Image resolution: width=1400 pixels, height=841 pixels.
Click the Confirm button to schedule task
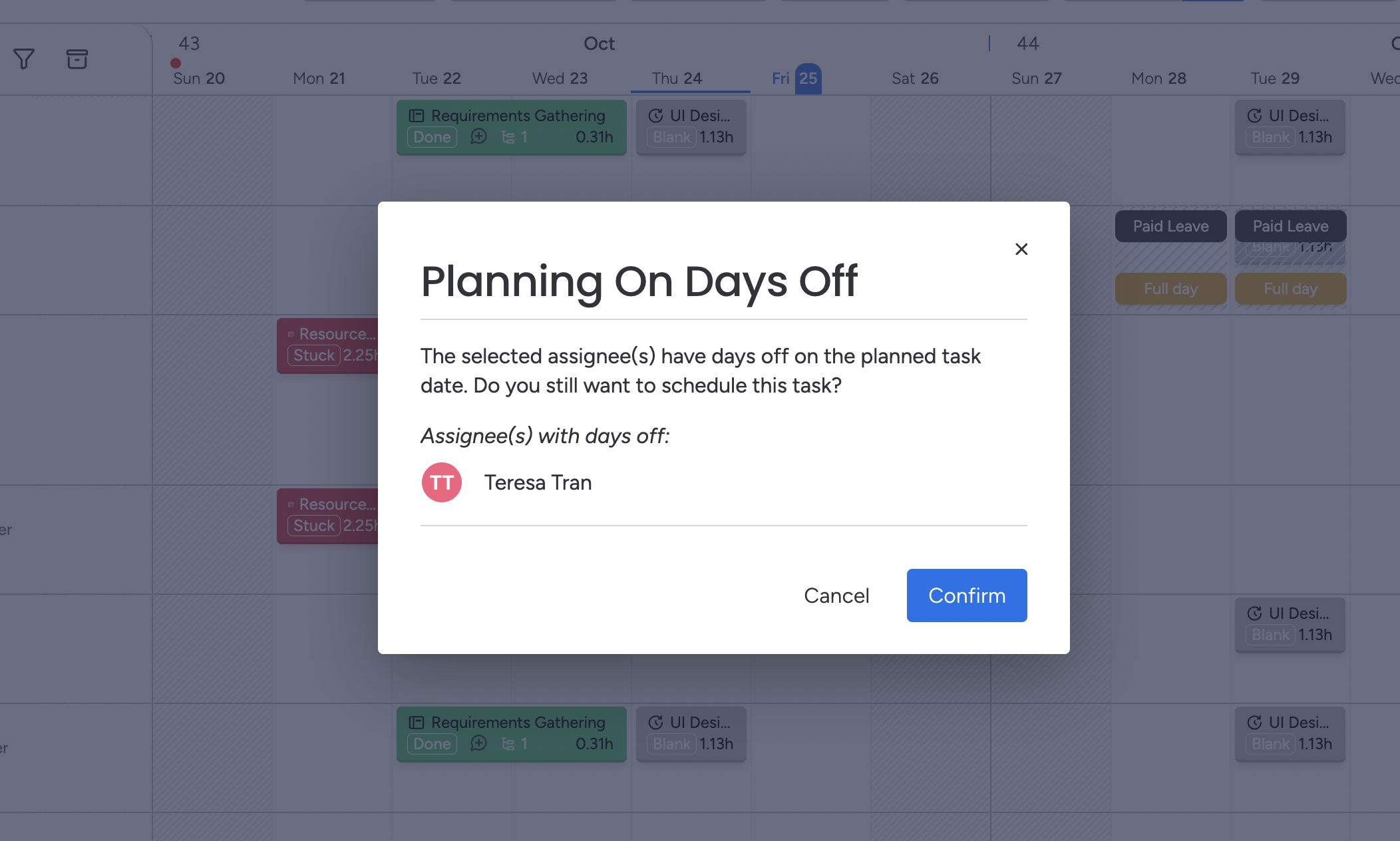coord(967,596)
